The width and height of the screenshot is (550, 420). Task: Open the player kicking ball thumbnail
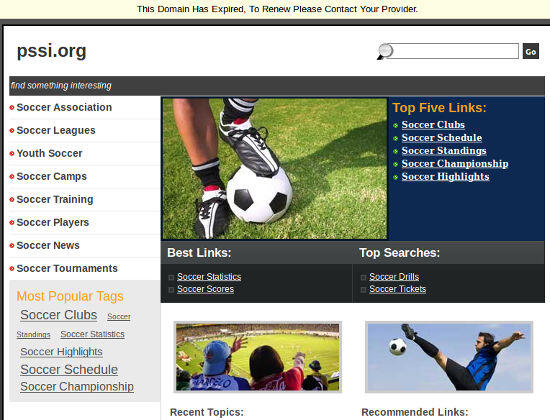(449, 357)
